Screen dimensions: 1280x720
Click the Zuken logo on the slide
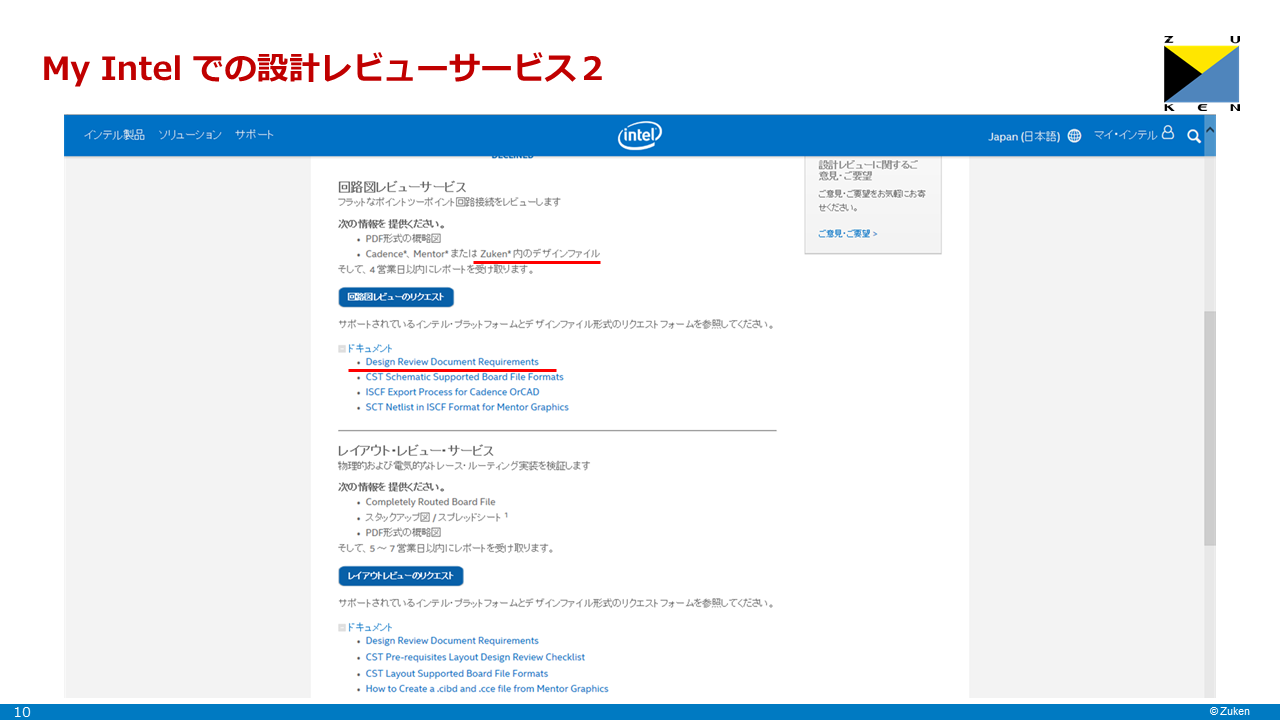click(1202, 73)
